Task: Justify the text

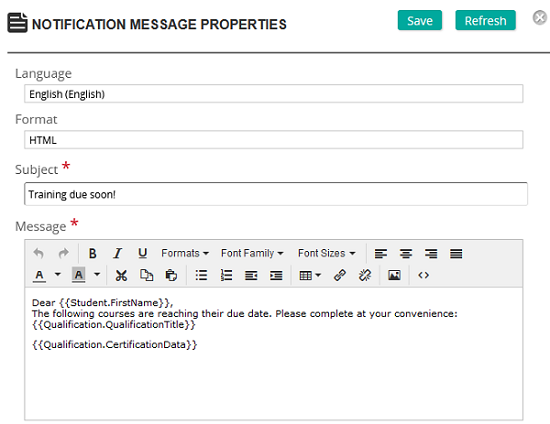Action: pyautogui.click(x=456, y=254)
